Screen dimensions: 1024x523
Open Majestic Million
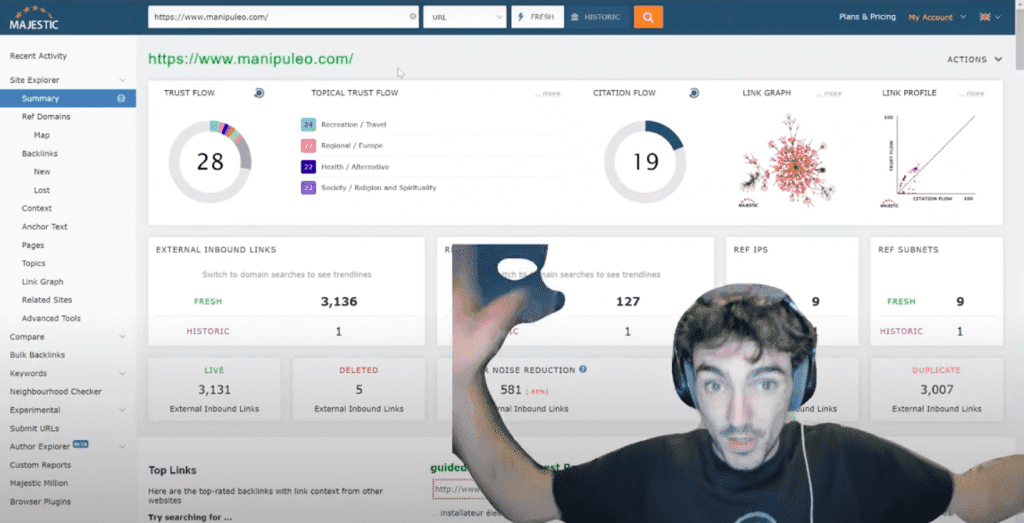[x=39, y=483]
